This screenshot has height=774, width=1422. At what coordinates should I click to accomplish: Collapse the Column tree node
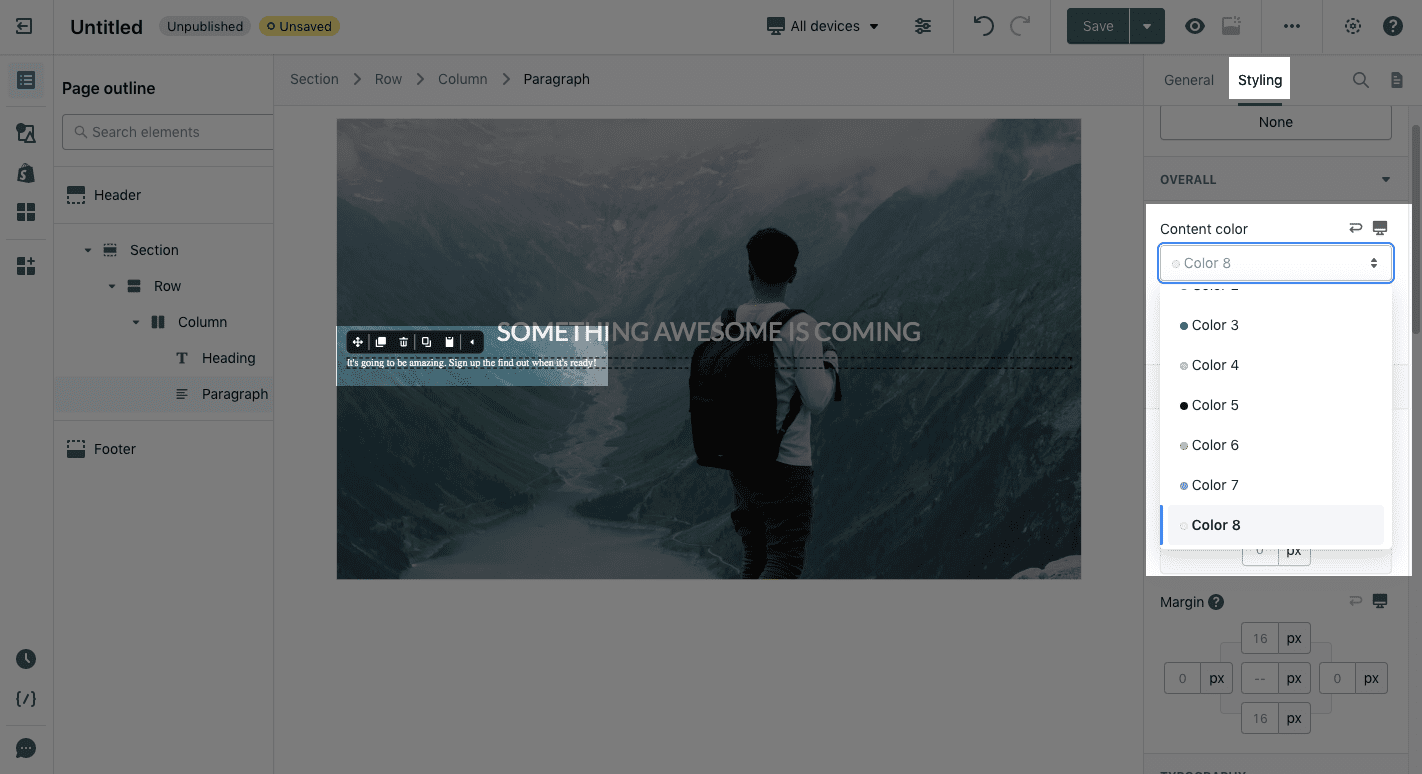coord(136,322)
